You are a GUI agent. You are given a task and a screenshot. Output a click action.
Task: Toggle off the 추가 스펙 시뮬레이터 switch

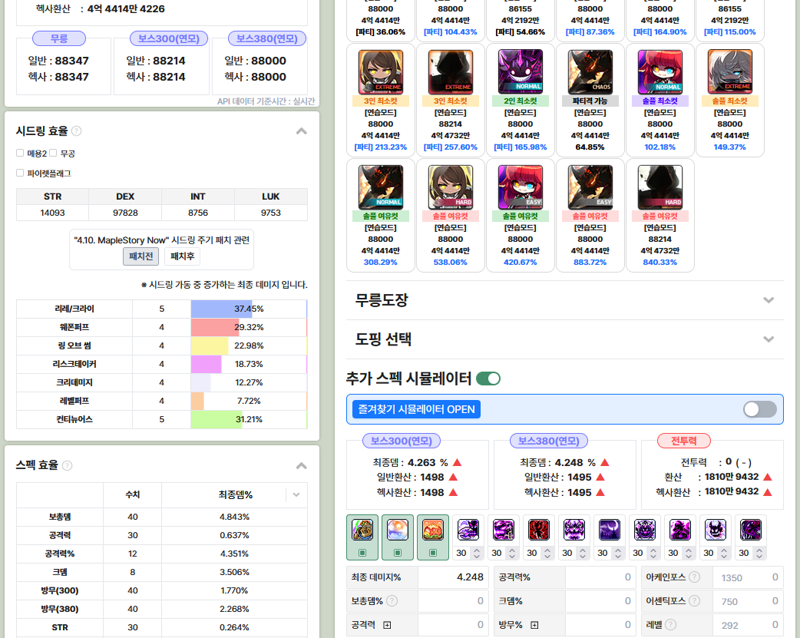(x=488, y=378)
